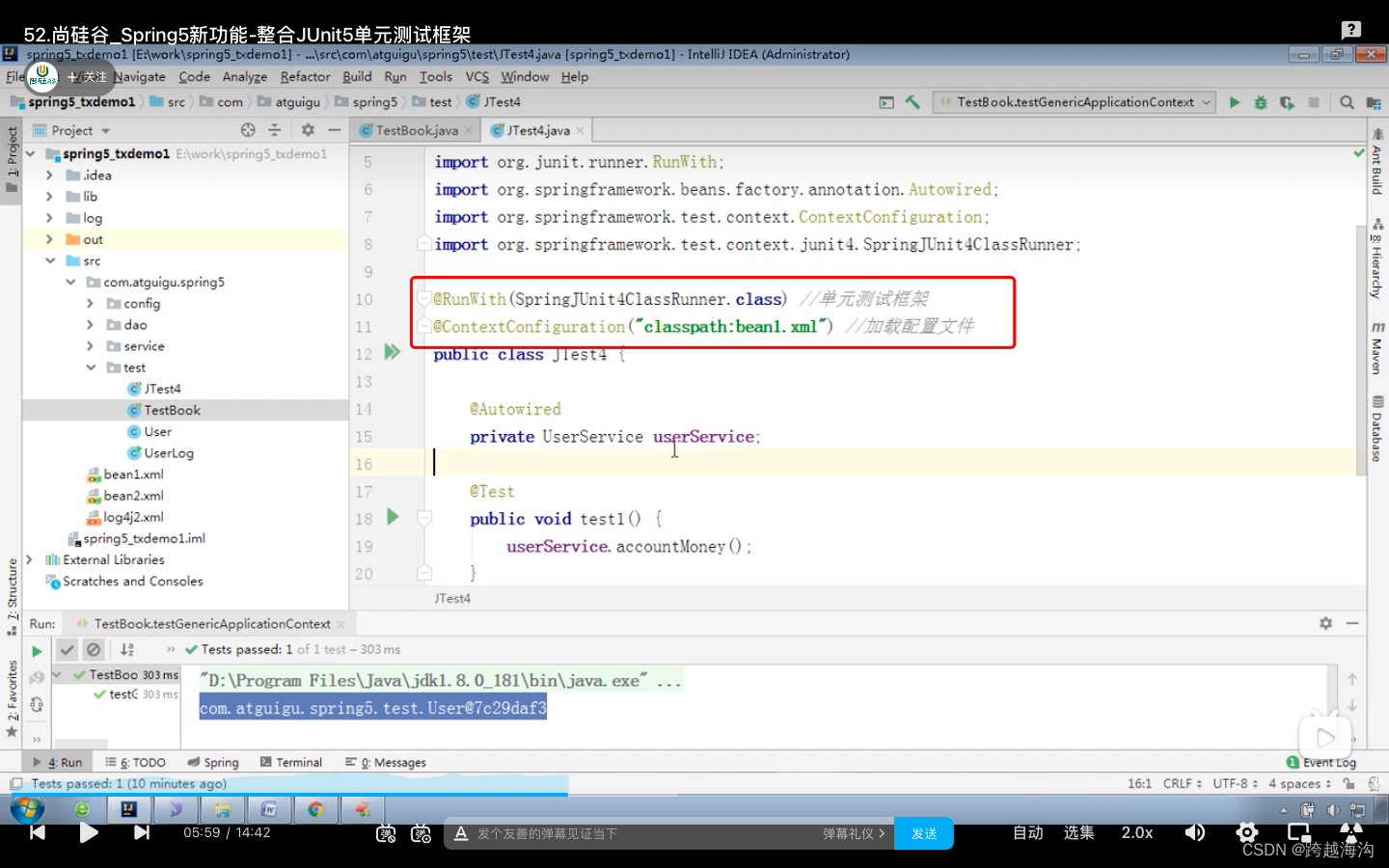Expand External Libraries node
The width and height of the screenshot is (1389, 868).
point(29,559)
